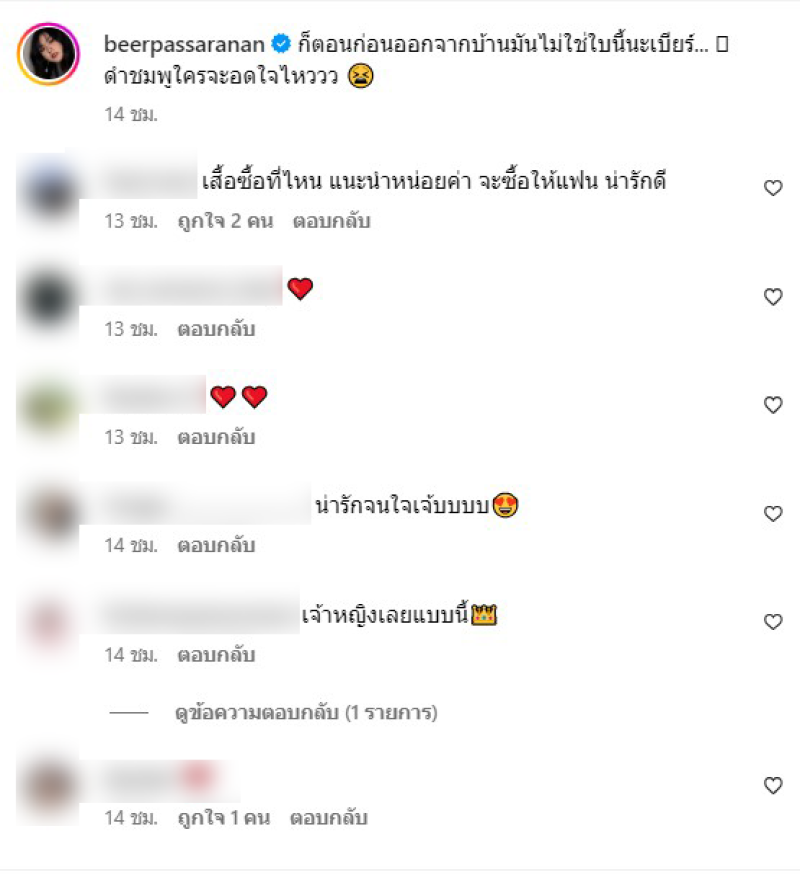800x875 pixels.
Task: Like the single red heart comment
Action: tap(773, 296)
